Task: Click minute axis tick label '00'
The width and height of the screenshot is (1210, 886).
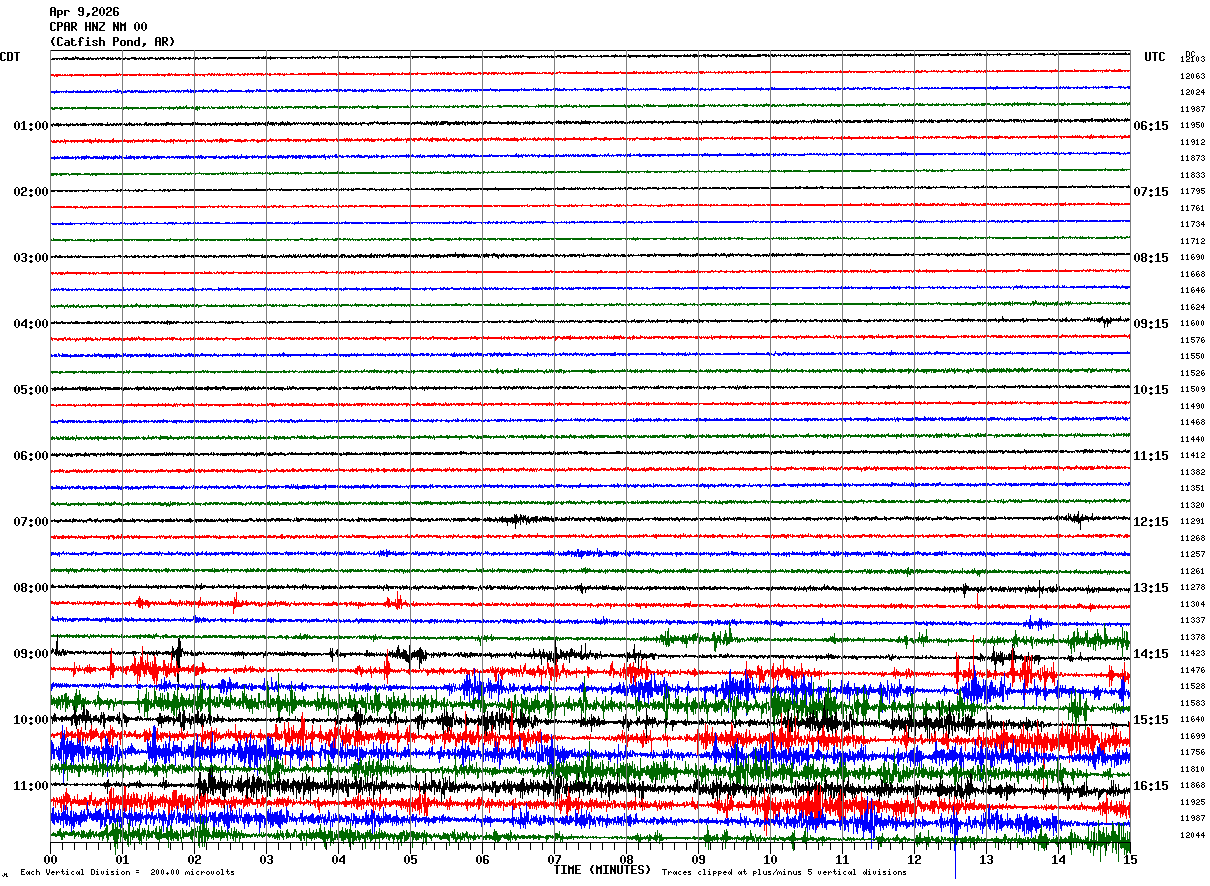Action: pos(51,860)
